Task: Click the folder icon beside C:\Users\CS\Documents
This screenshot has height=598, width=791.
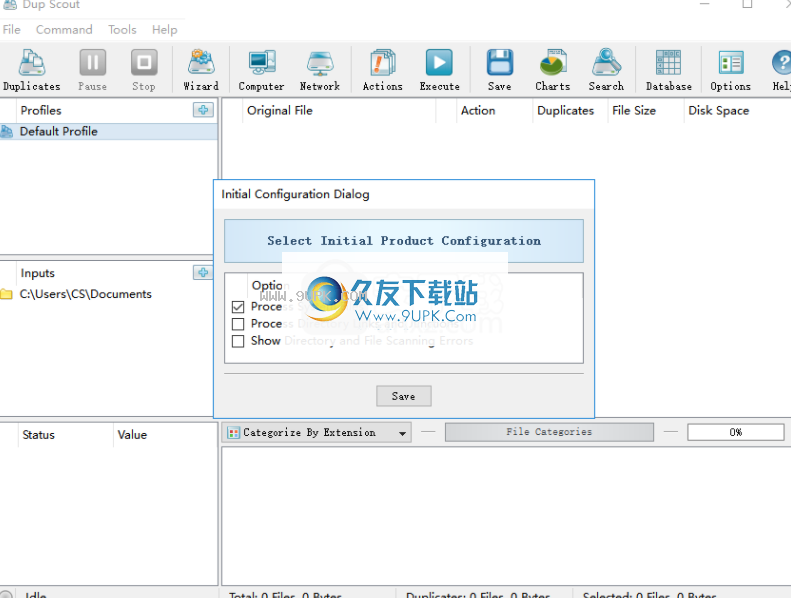Action: click(7, 294)
